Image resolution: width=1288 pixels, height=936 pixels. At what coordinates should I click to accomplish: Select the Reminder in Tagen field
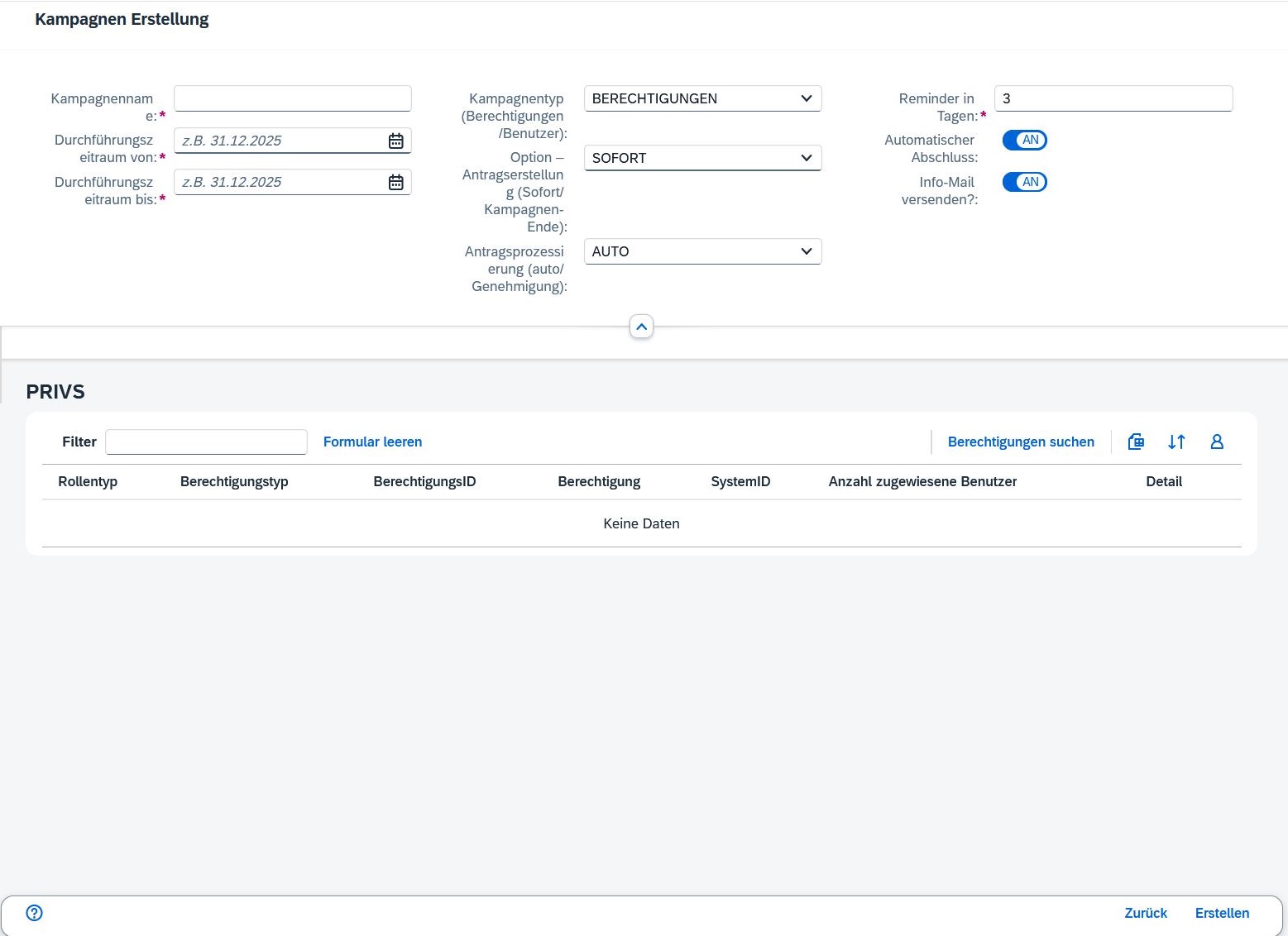pyautogui.click(x=1113, y=98)
